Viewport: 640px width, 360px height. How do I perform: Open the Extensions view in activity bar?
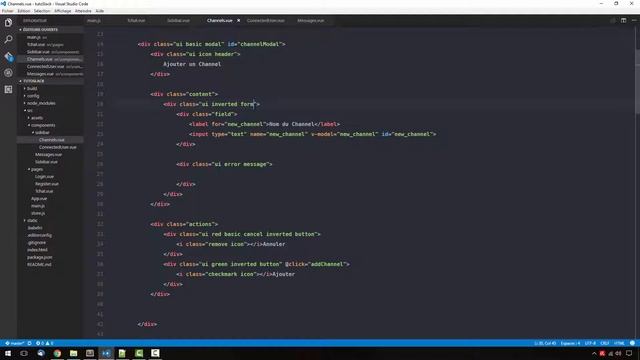click(8, 89)
